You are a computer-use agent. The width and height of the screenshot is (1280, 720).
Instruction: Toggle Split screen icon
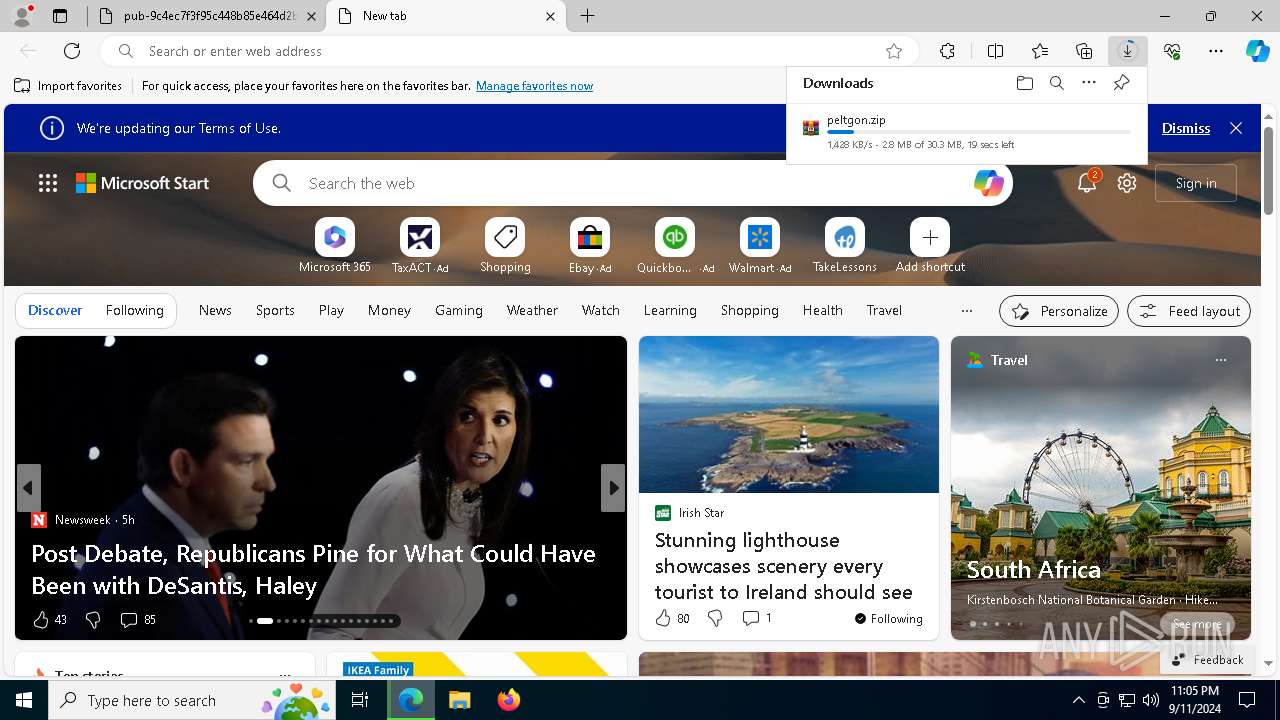pos(995,51)
